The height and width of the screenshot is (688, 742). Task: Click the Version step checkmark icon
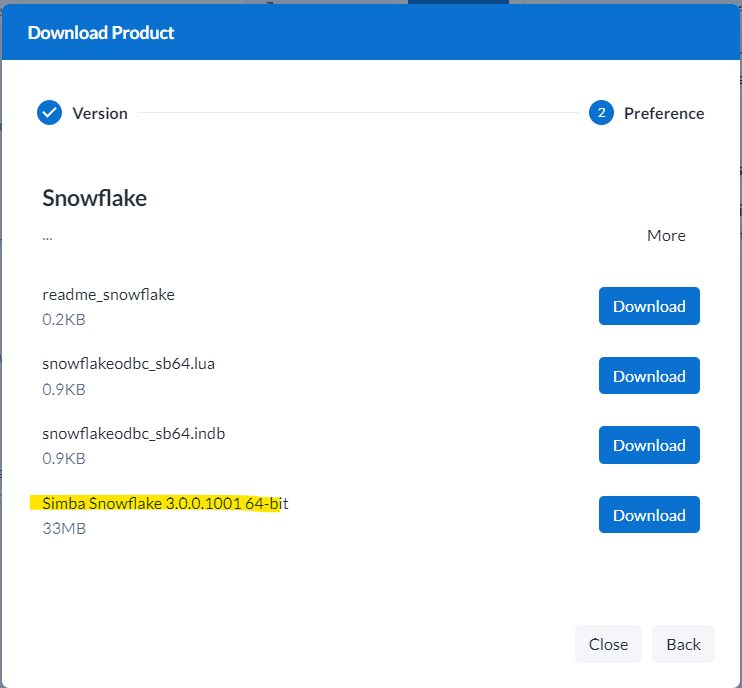coord(50,113)
